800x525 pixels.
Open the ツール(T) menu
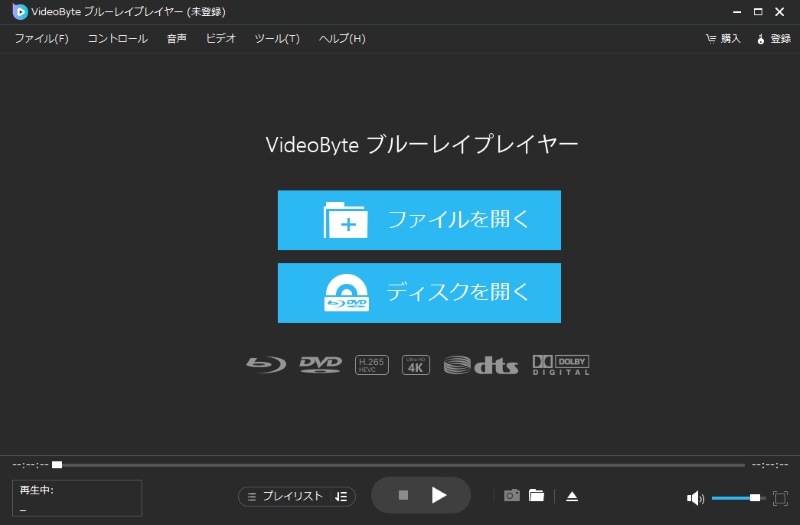277,39
